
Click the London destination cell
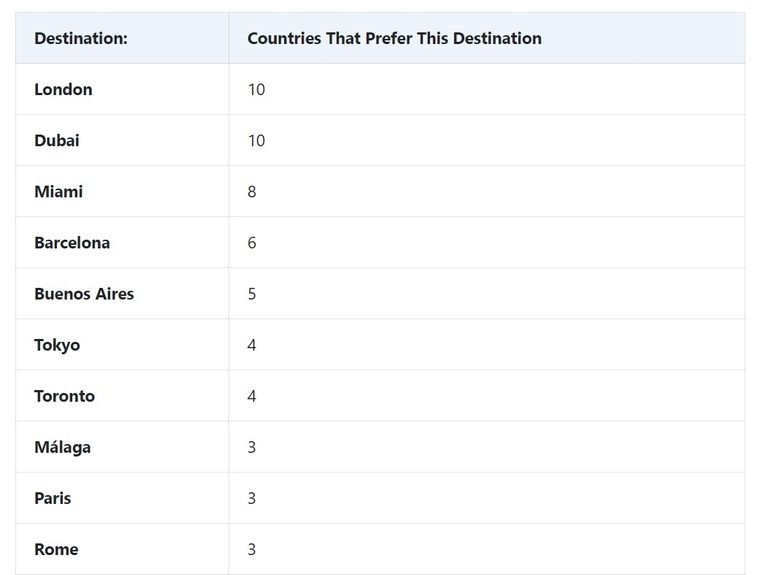tap(63, 90)
